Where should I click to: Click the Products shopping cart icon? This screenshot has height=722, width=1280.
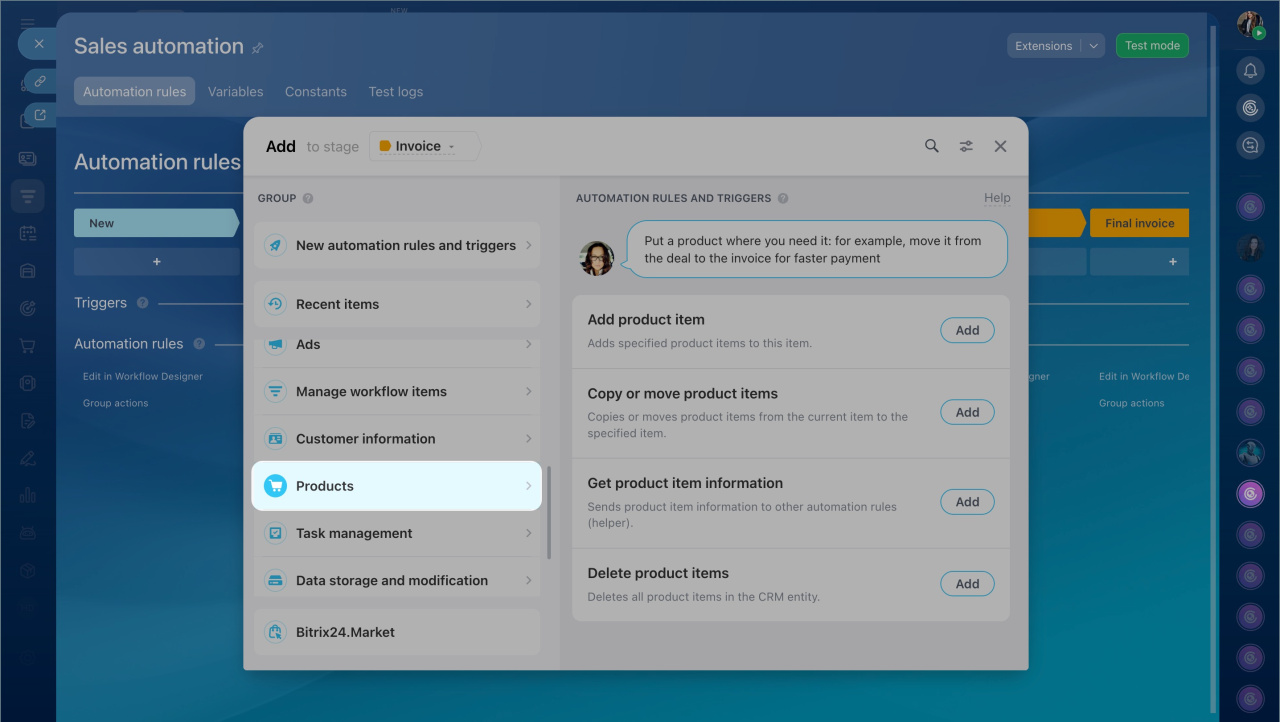(275, 486)
